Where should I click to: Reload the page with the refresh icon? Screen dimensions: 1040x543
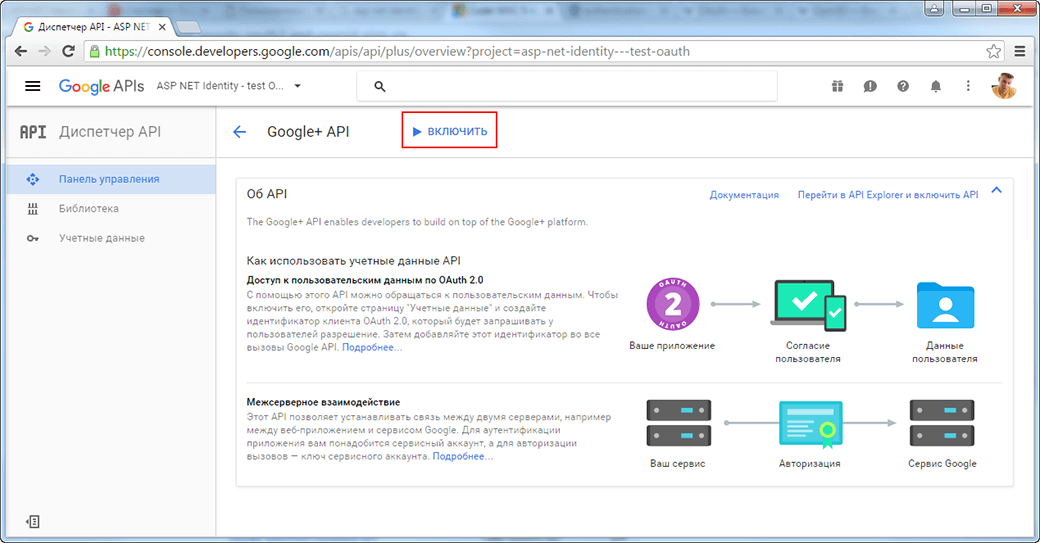coord(68,51)
